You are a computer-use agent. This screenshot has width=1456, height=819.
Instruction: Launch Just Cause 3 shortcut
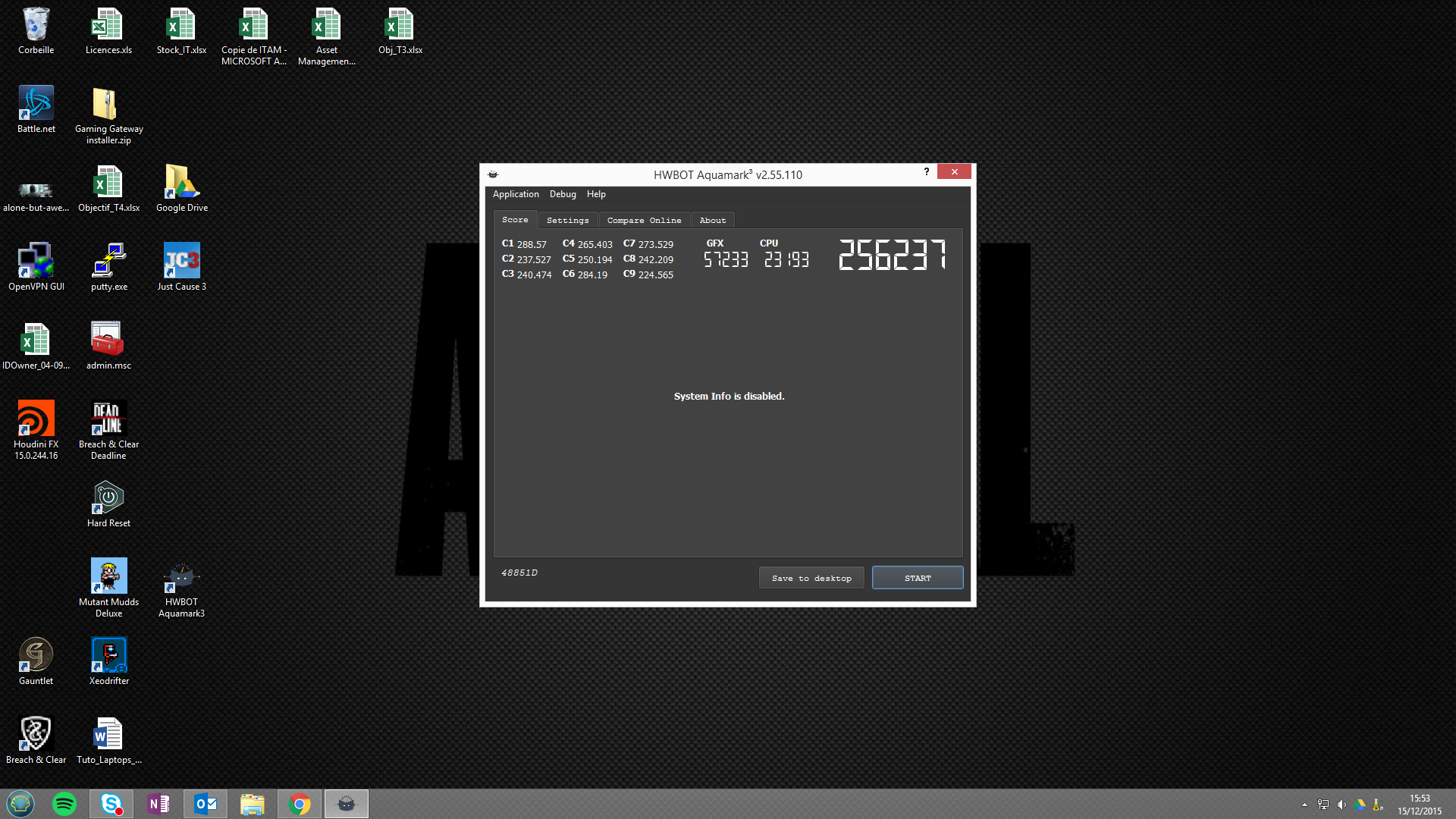tap(181, 268)
